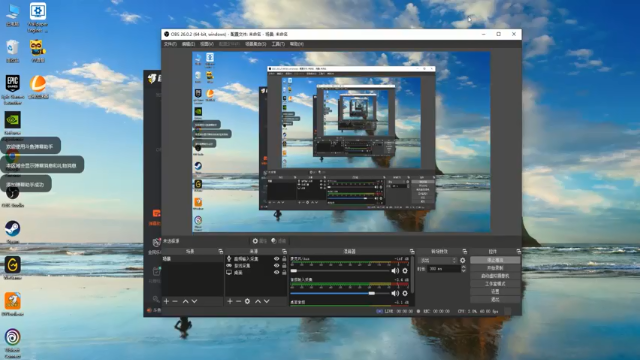Hide the audio input capture source
The width and height of the screenshot is (640, 360).
click(x=276, y=259)
